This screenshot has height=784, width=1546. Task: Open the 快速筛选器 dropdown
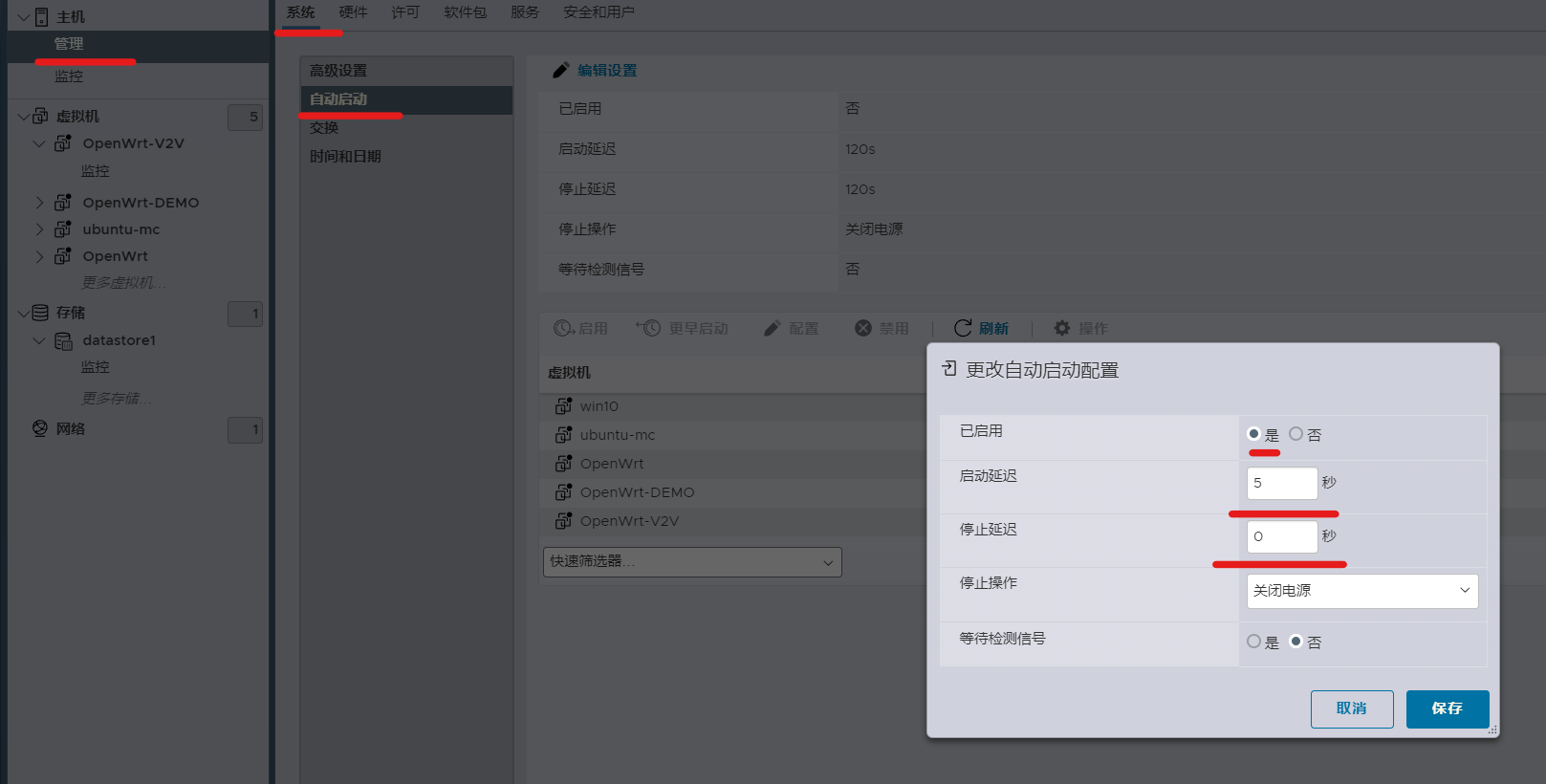(692, 561)
